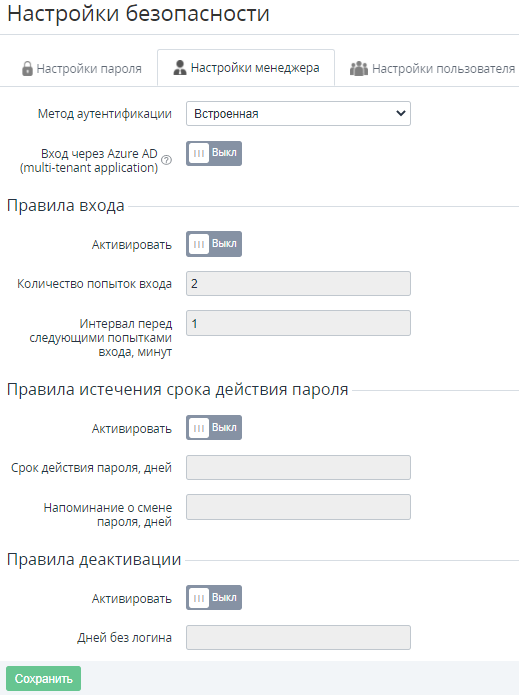
Task: Click the group icon on user settings tab
Action: coord(359,69)
